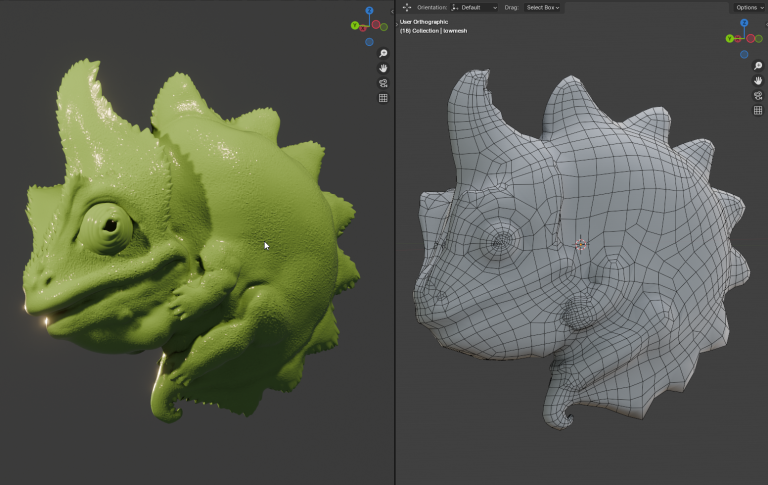Image resolution: width=768 pixels, height=485 pixels.
Task: Click the pan hand icon in right viewport
Action: tap(758, 80)
